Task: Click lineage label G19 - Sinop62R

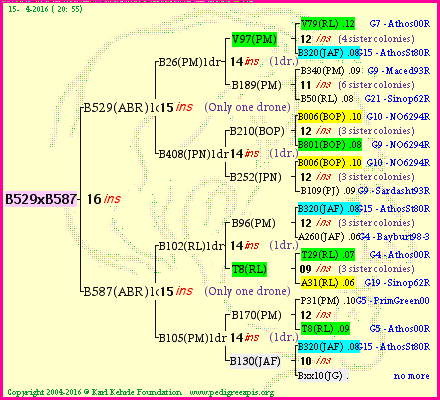Action: (397, 283)
